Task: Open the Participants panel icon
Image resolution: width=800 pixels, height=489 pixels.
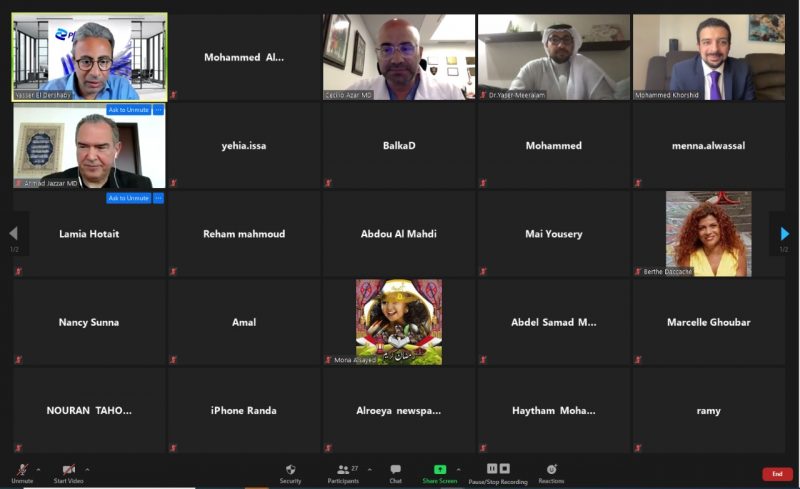Action: point(343,469)
